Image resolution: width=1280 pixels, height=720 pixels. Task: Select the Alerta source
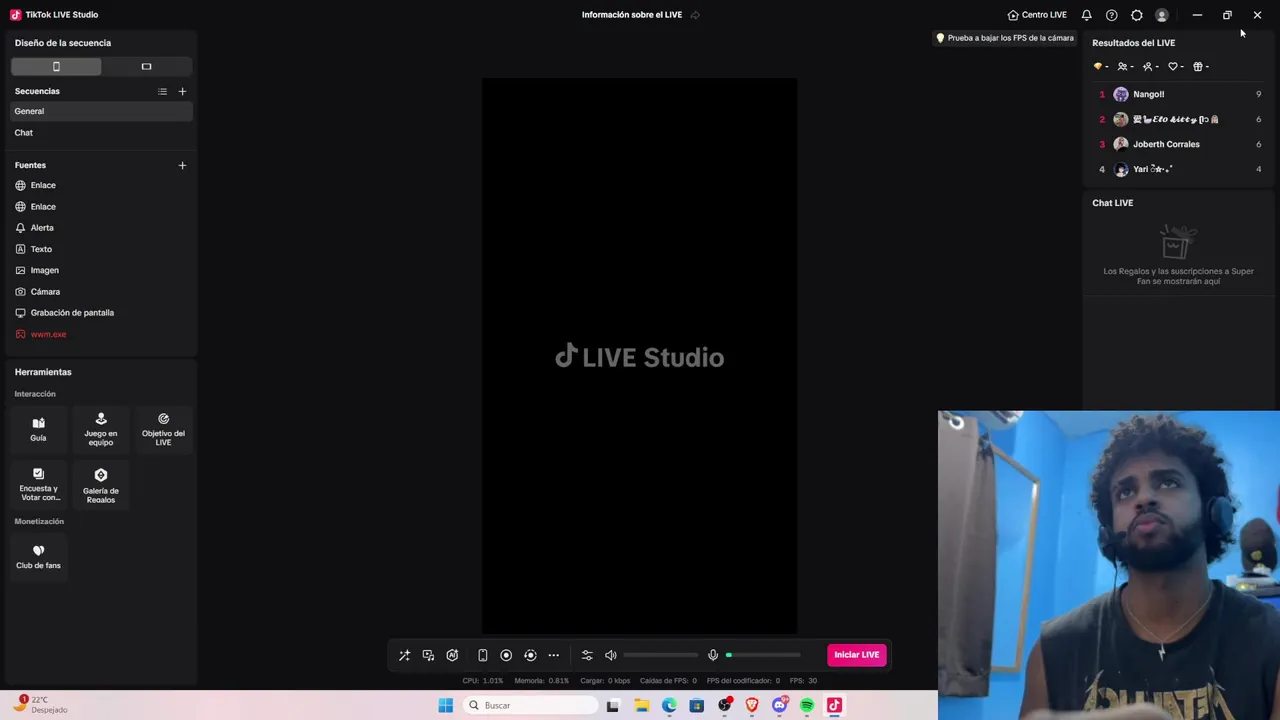click(100, 228)
